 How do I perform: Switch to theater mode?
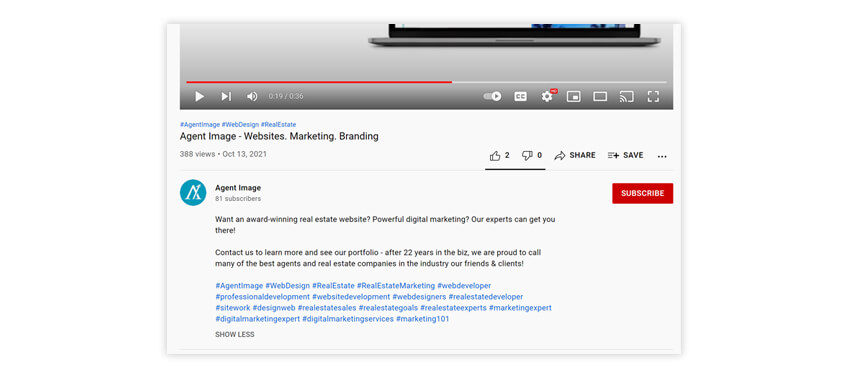pos(600,96)
